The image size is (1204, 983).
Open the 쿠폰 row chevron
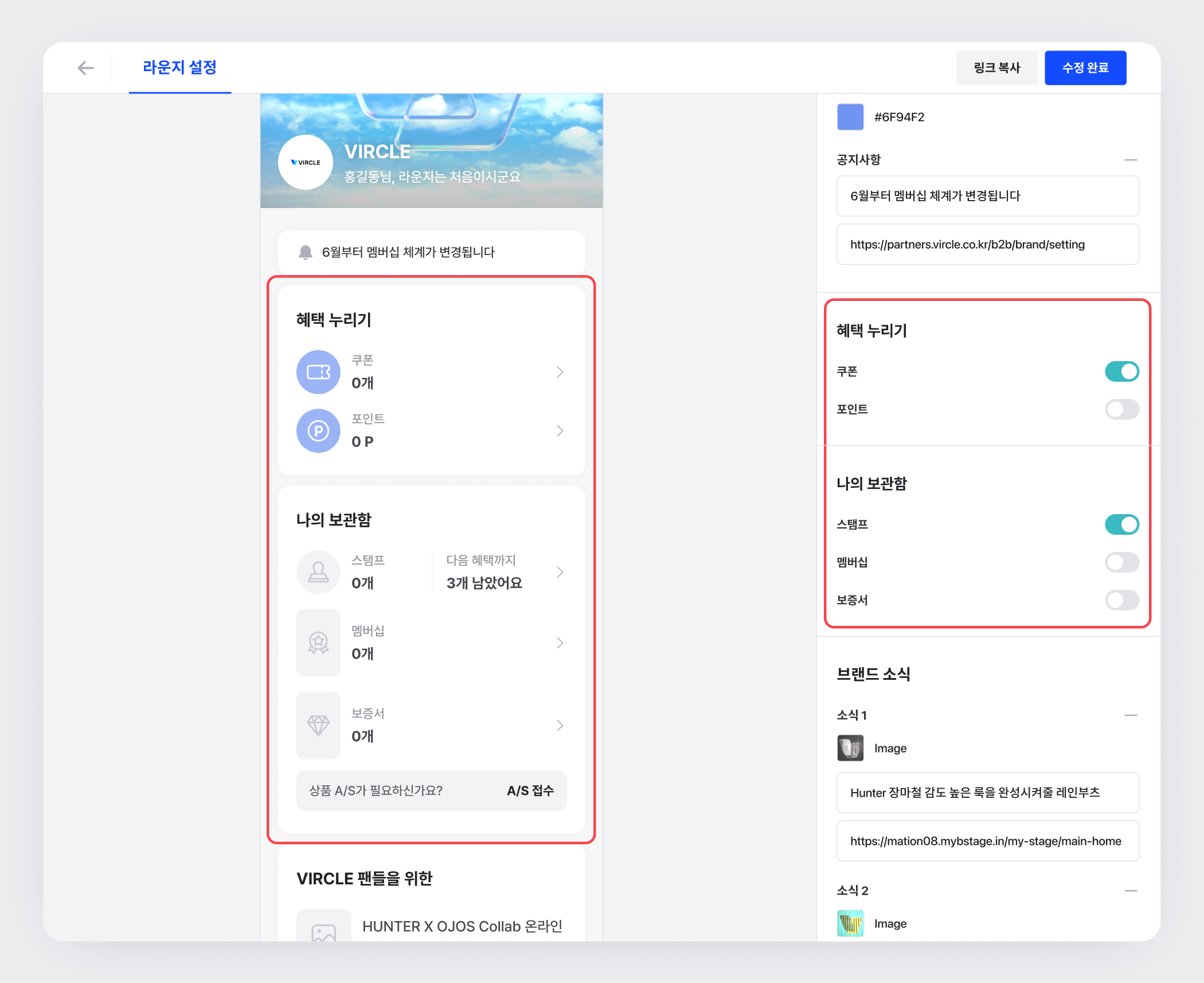tap(560, 372)
